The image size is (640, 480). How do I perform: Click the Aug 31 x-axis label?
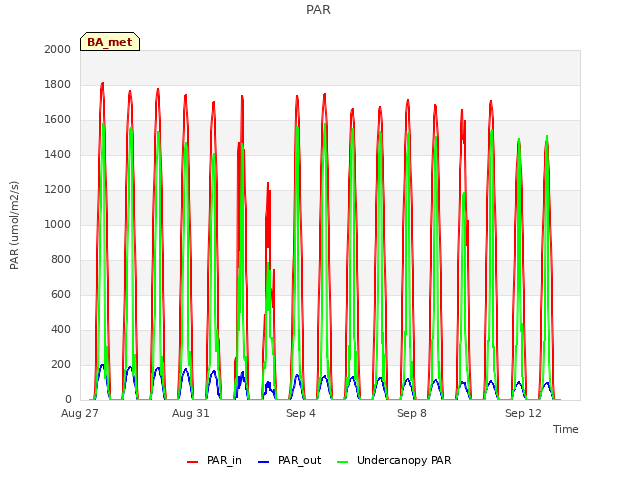pos(191,413)
